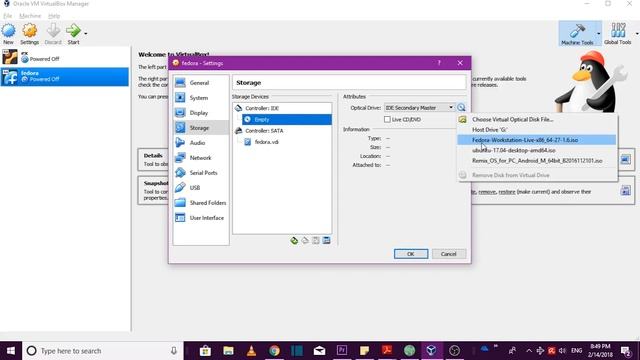Select the Empty optical drive entry
This screenshot has height=360, width=640.
click(287, 120)
